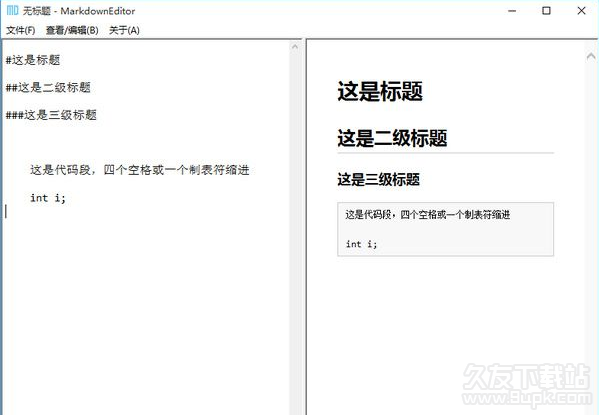The width and height of the screenshot is (599, 415).
Task: Click the editor pane scroll-up arrow
Action: tap(295, 47)
